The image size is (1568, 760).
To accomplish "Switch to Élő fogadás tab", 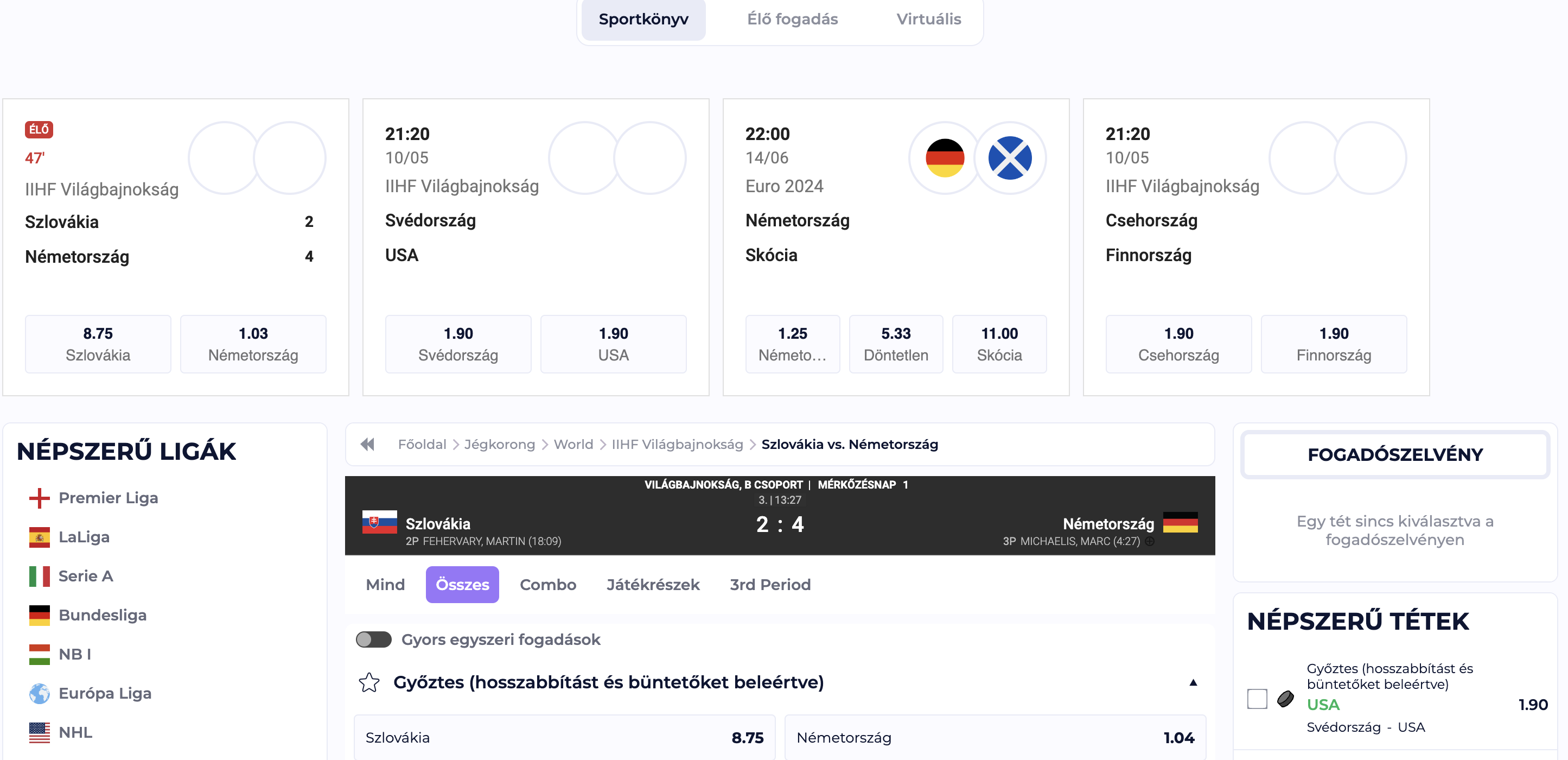I will 792,20.
